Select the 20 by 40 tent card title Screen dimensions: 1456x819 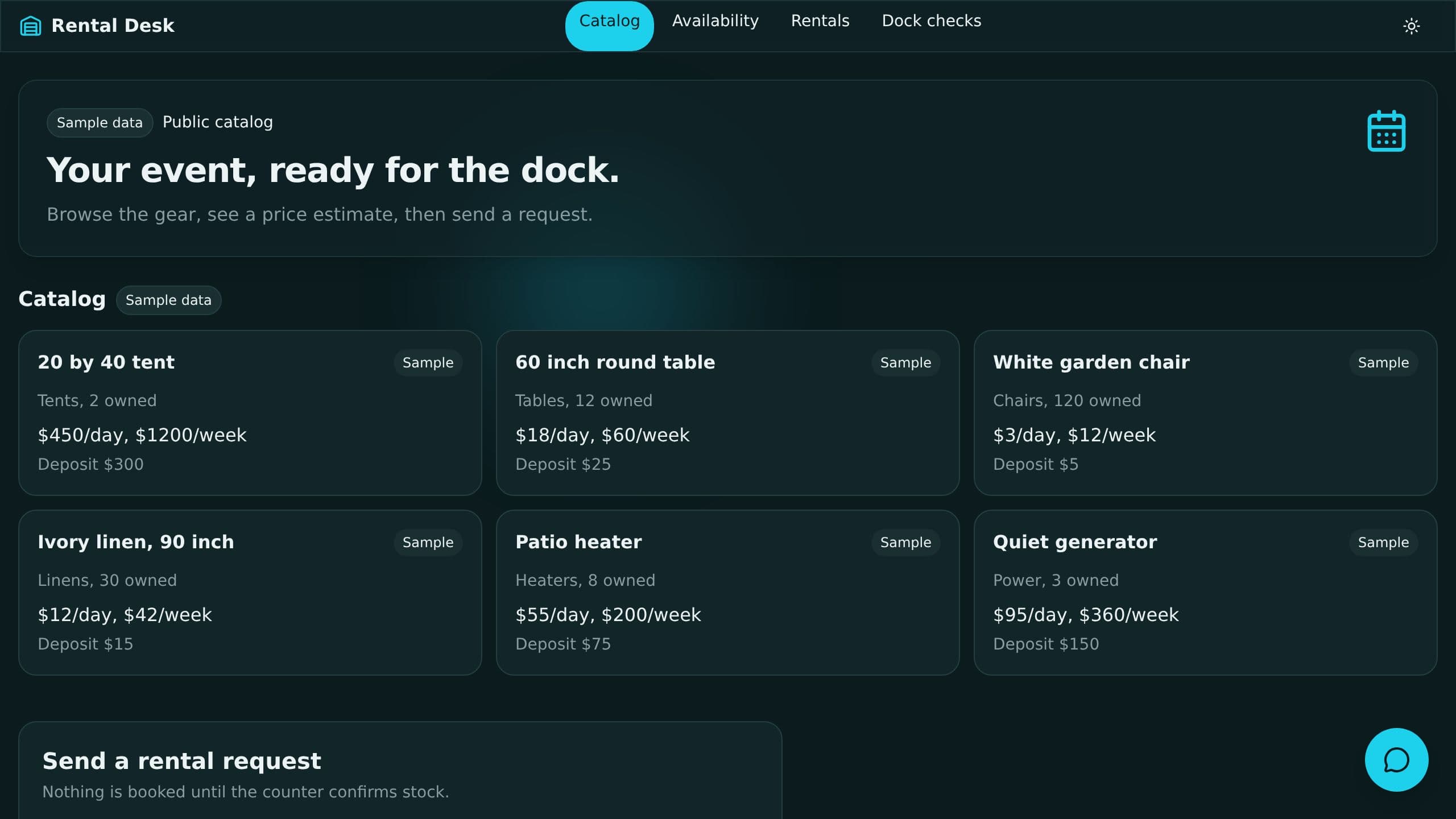point(106,362)
